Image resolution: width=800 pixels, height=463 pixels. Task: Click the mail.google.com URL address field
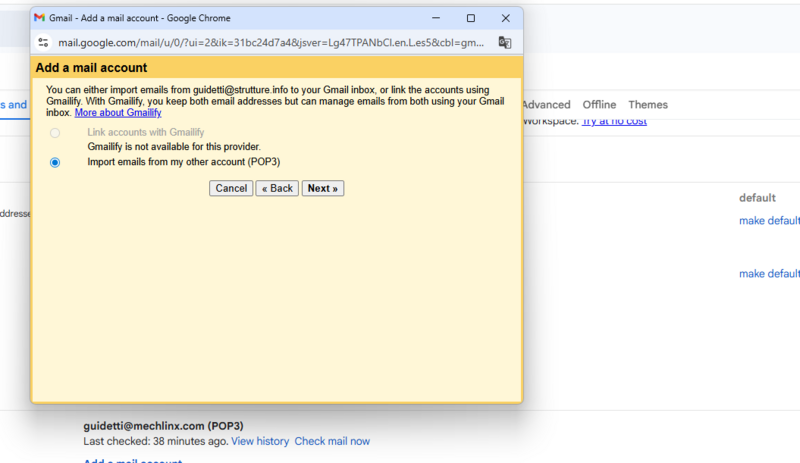click(x=270, y=43)
